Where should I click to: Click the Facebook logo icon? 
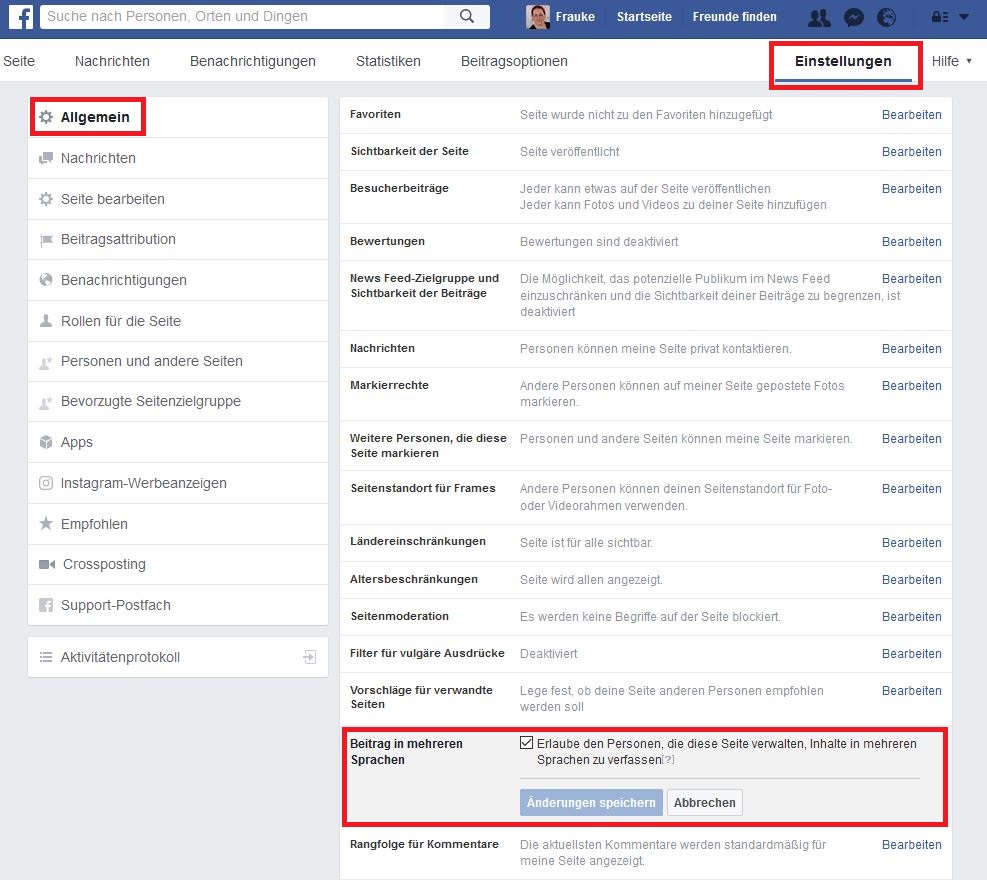click(x=21, y=17)
